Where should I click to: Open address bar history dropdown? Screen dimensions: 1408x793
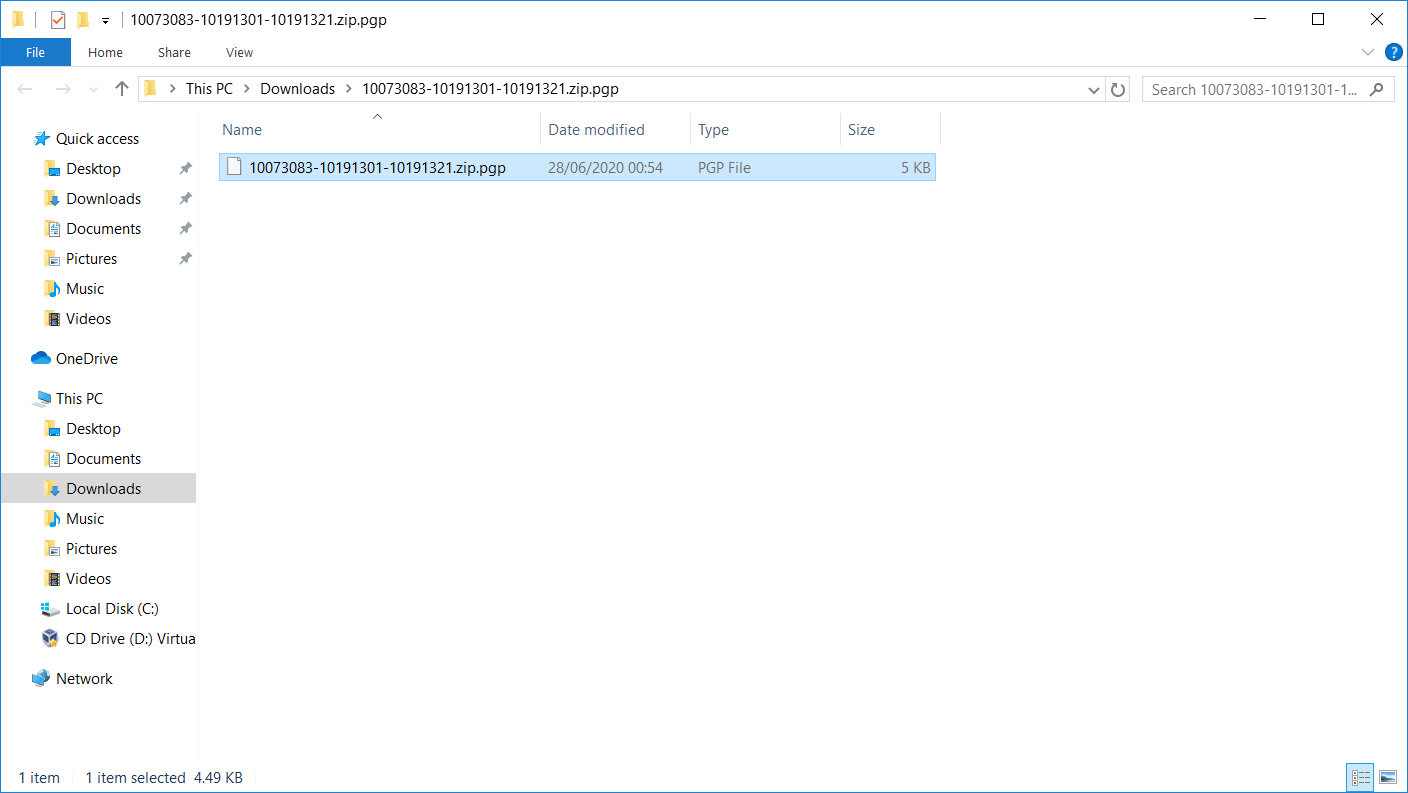tap(1094, 89)
